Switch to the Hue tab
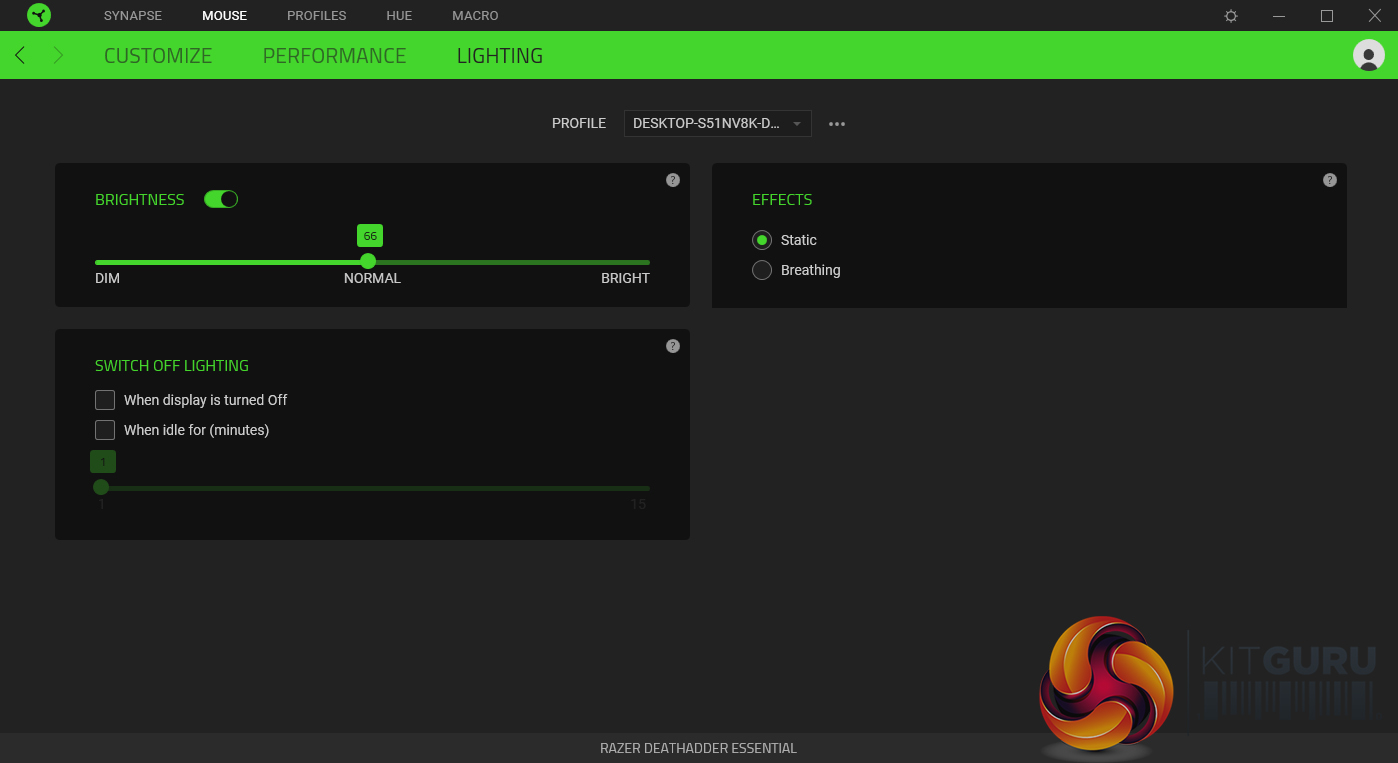 399,16
